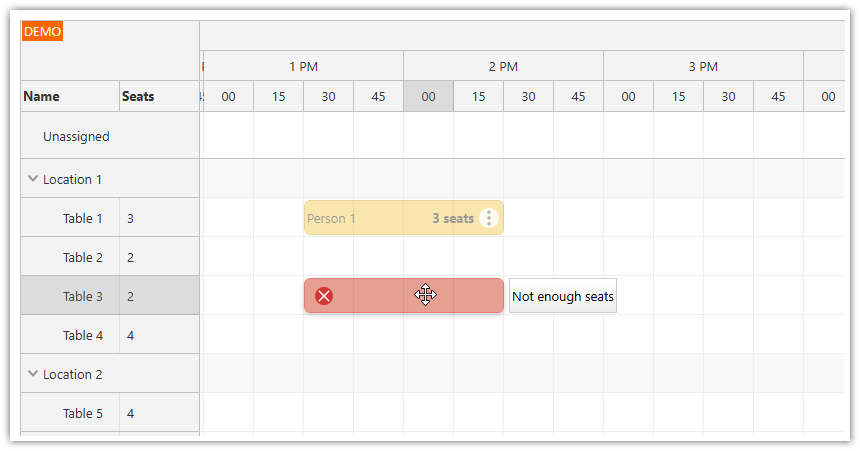Image resolution: width=860 pixels, height=451 pixels.
Task: Click the Seats column header
Action: click(x=138, y=97)
